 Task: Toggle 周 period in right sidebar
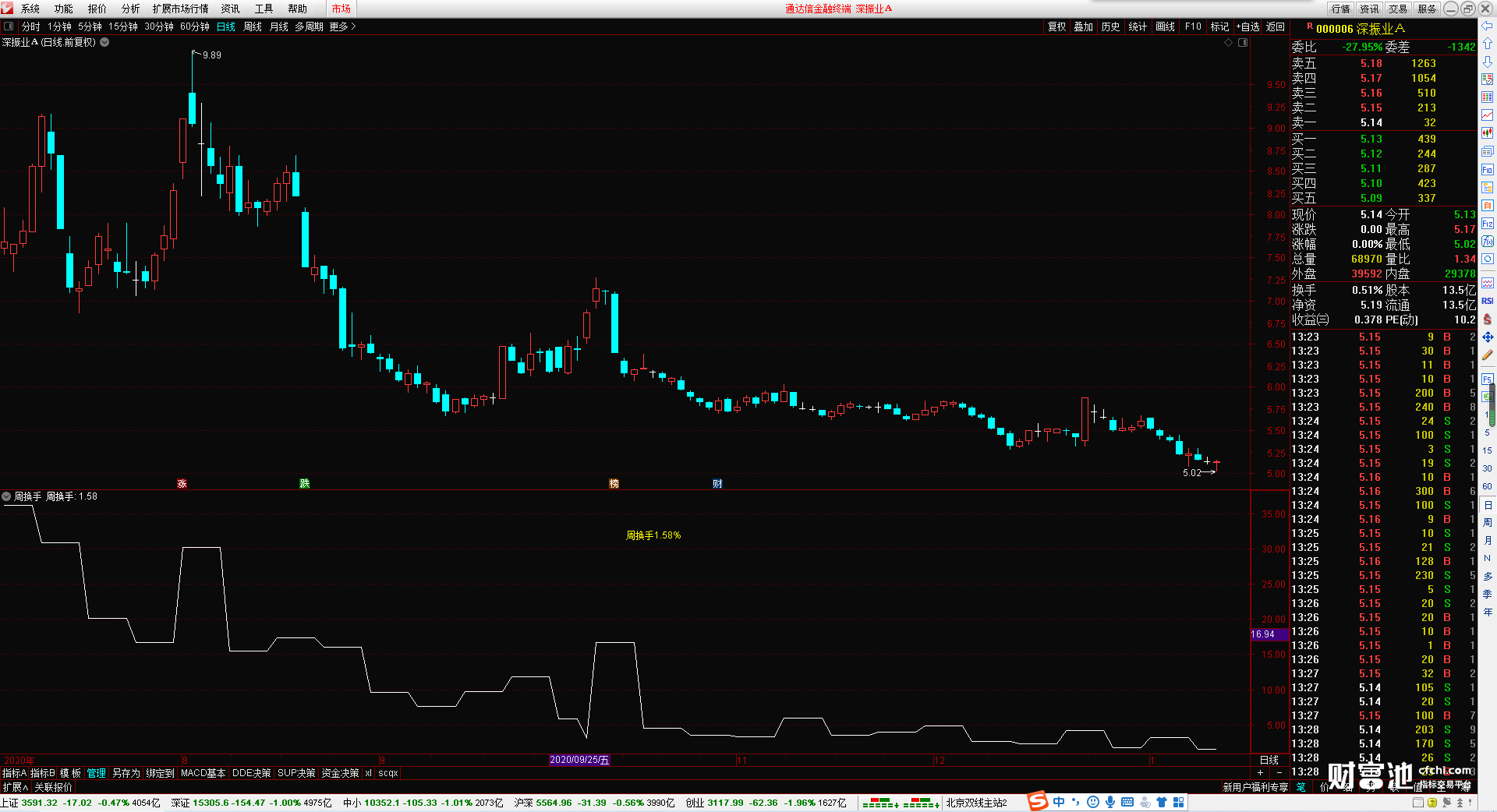tap(1488, 523)
